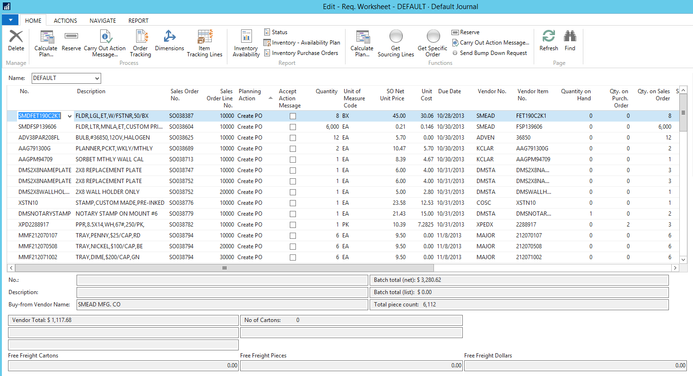Check Accept Action Message for AAG791300G row
The height and width of the screenshot is (376, 693).
click(x=293, y=148)
